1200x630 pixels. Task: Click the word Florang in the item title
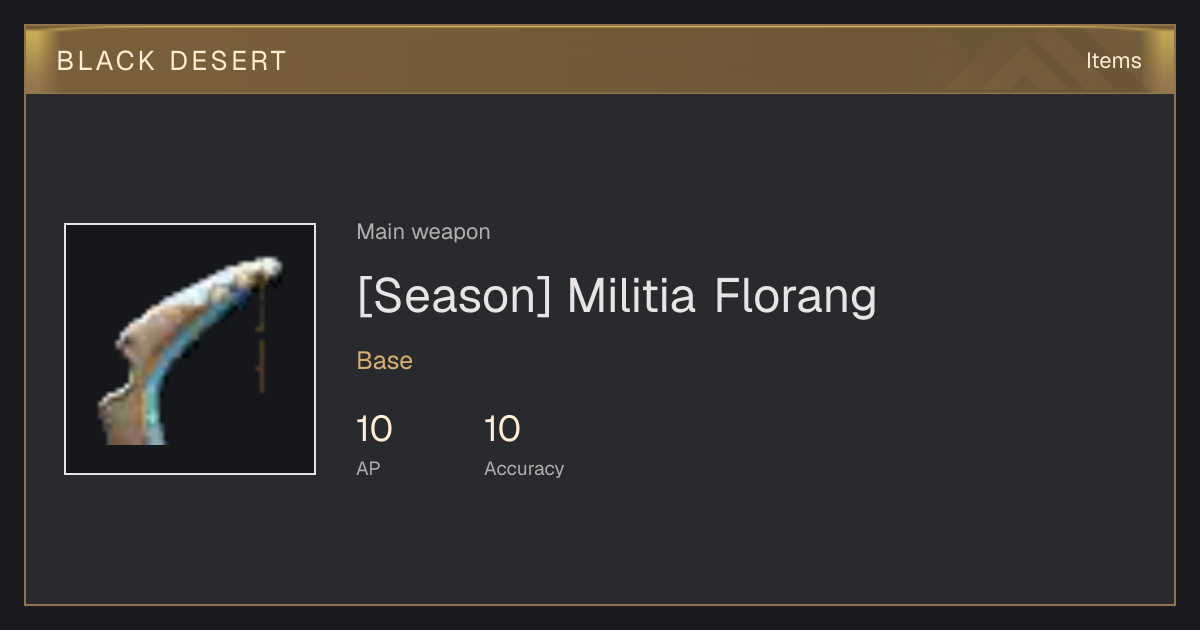[x=795, y=296]
